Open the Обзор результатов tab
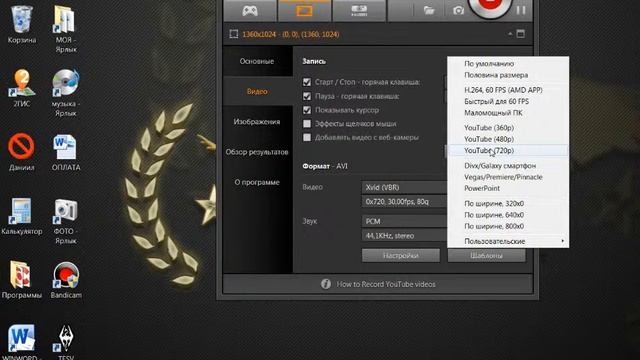This screenshot has width=640, height=360. tap(257, 152)
